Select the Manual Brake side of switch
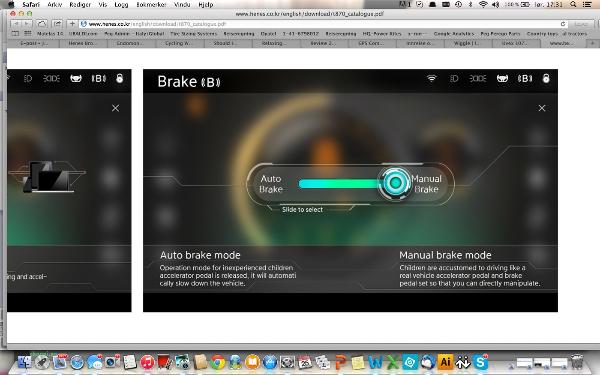The image size is (600, 375). (x=426, y=184)
